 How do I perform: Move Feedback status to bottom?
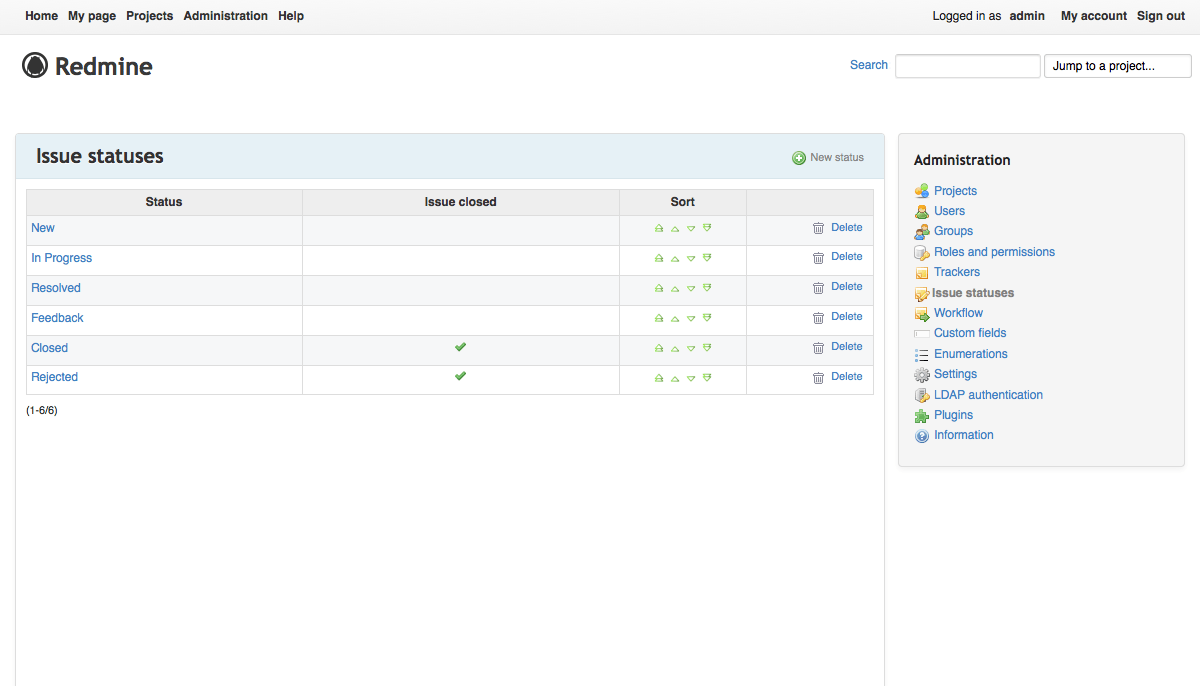pos(707,318)
